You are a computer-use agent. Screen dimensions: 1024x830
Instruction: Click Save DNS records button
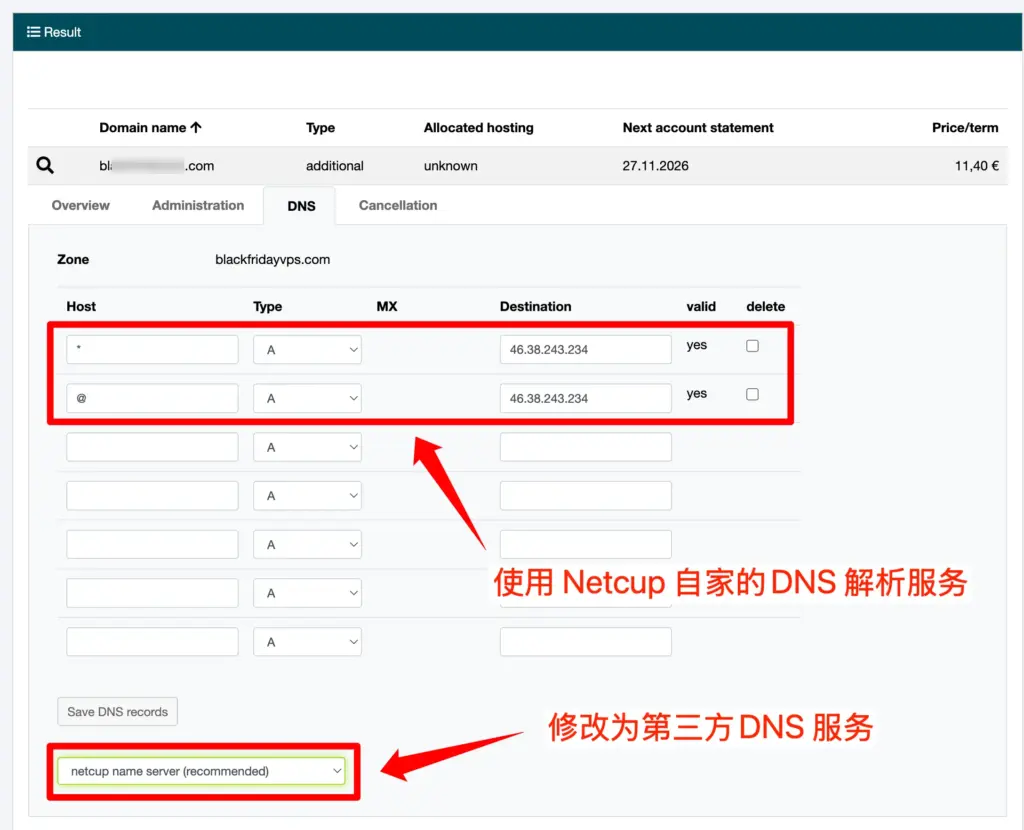tap(117, 712)
